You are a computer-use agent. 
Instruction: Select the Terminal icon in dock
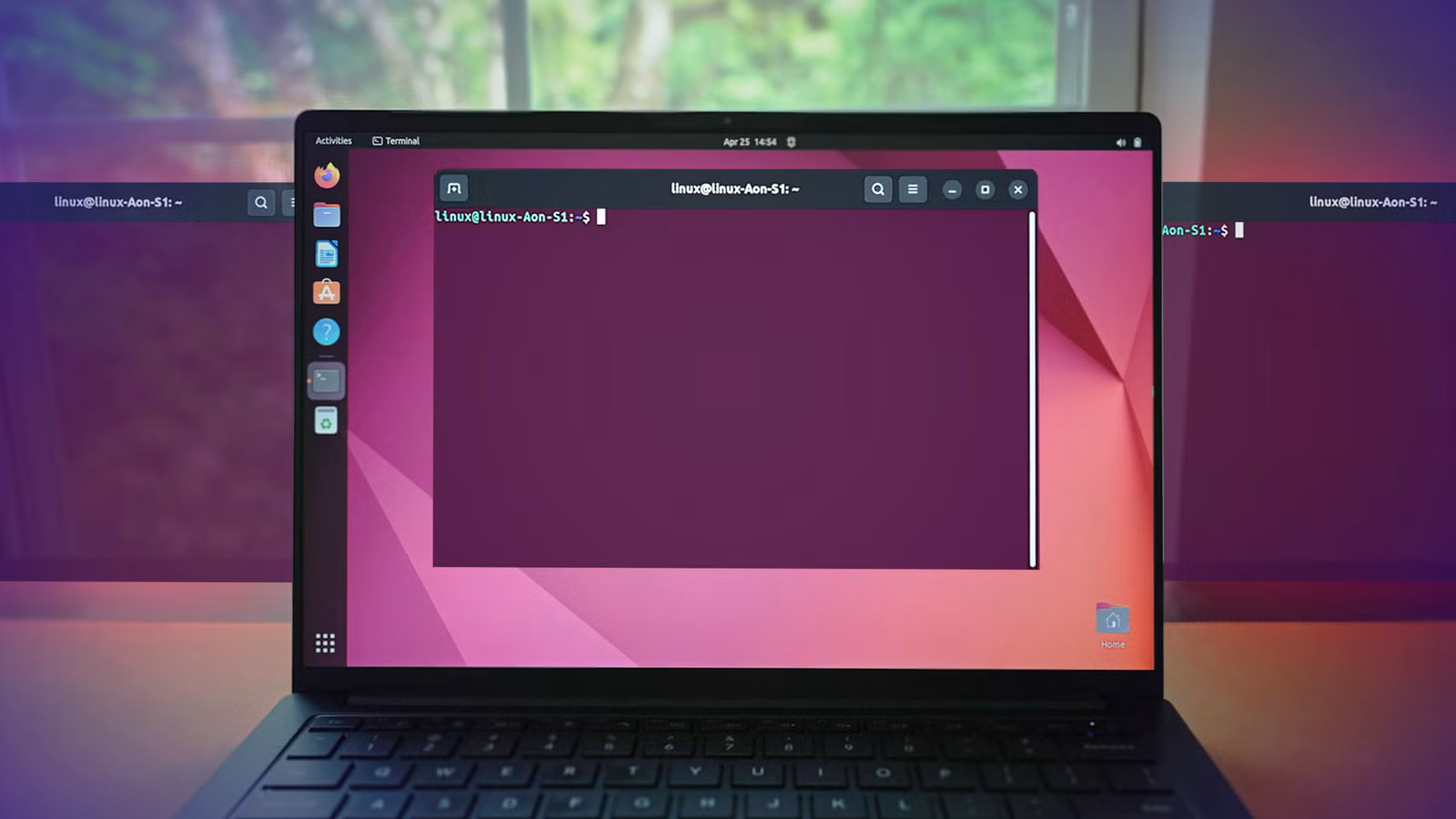(x=327, y=381)
